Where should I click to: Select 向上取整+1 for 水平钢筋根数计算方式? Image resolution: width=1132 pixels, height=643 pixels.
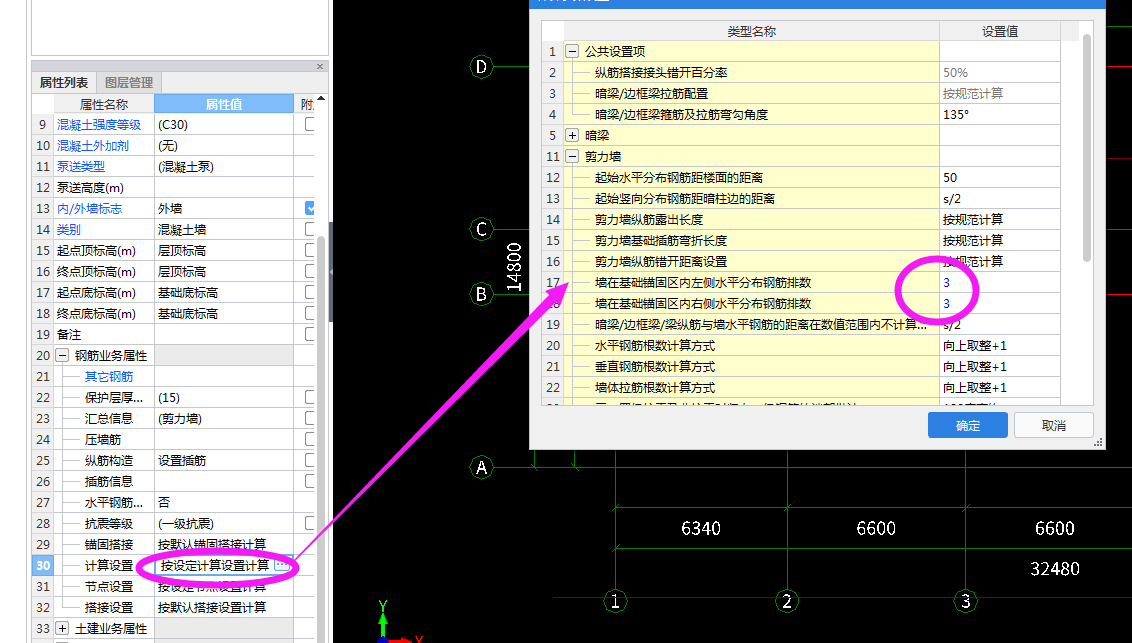pyautogui.click(x=1000, y=346)
